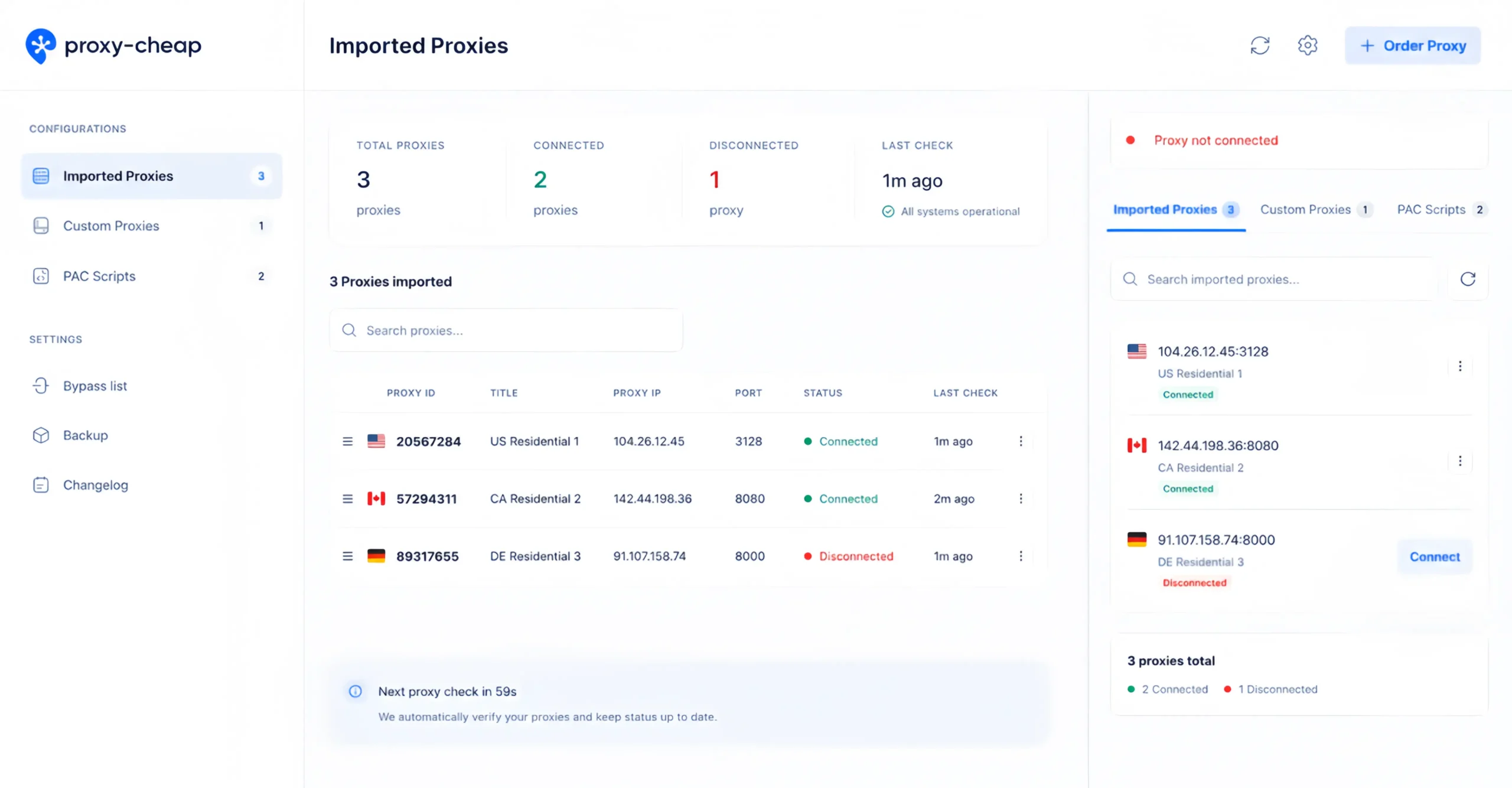Click the proxy-cheap logo

coord(113,45)
